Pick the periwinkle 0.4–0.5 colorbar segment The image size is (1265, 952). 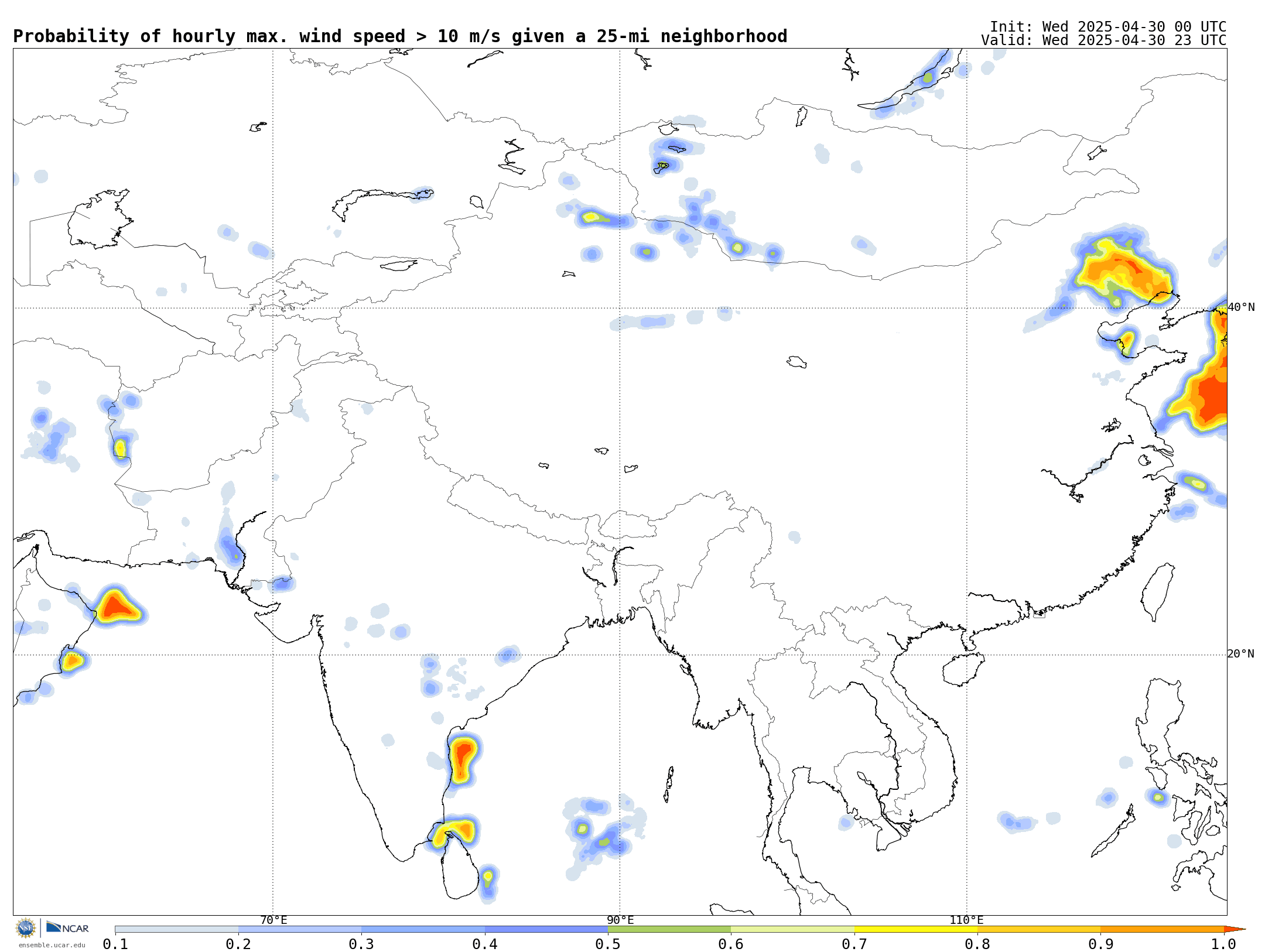point(546,929)
